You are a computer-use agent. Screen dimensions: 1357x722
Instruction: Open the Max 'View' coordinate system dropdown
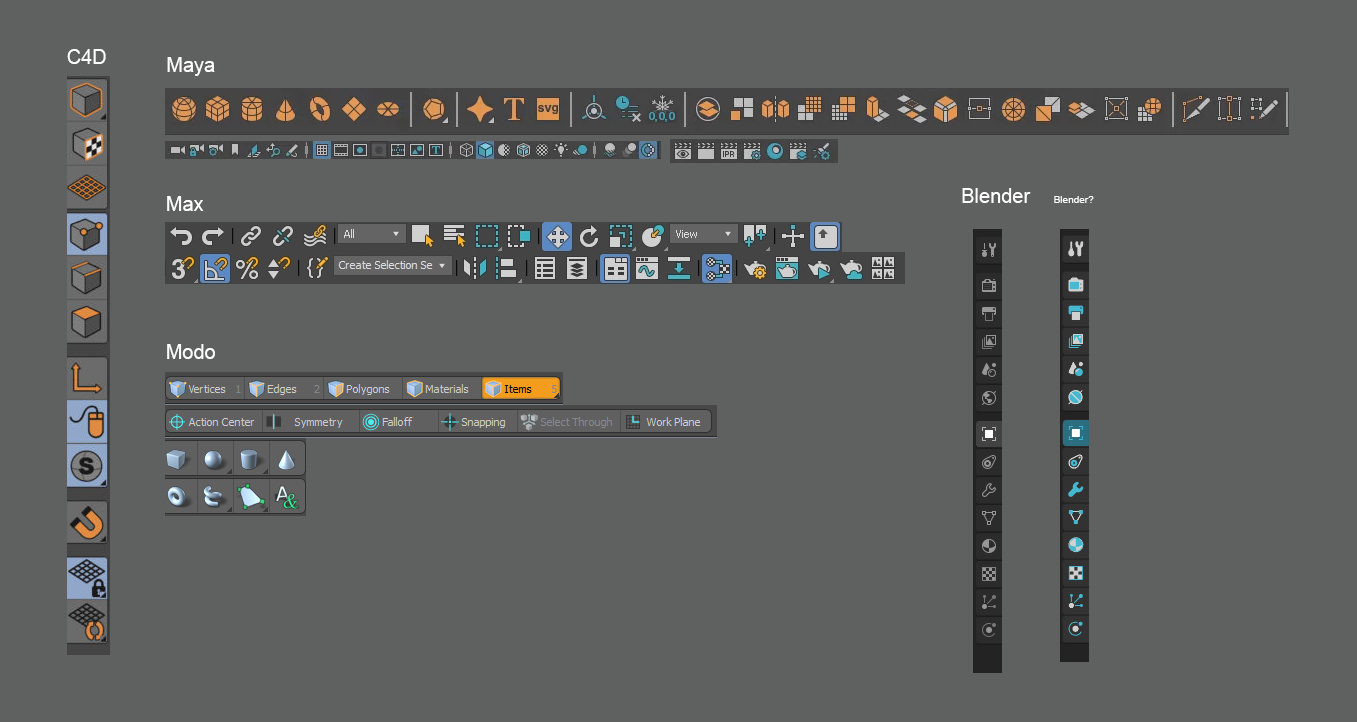pyautogui.click(x=703, y=233)
